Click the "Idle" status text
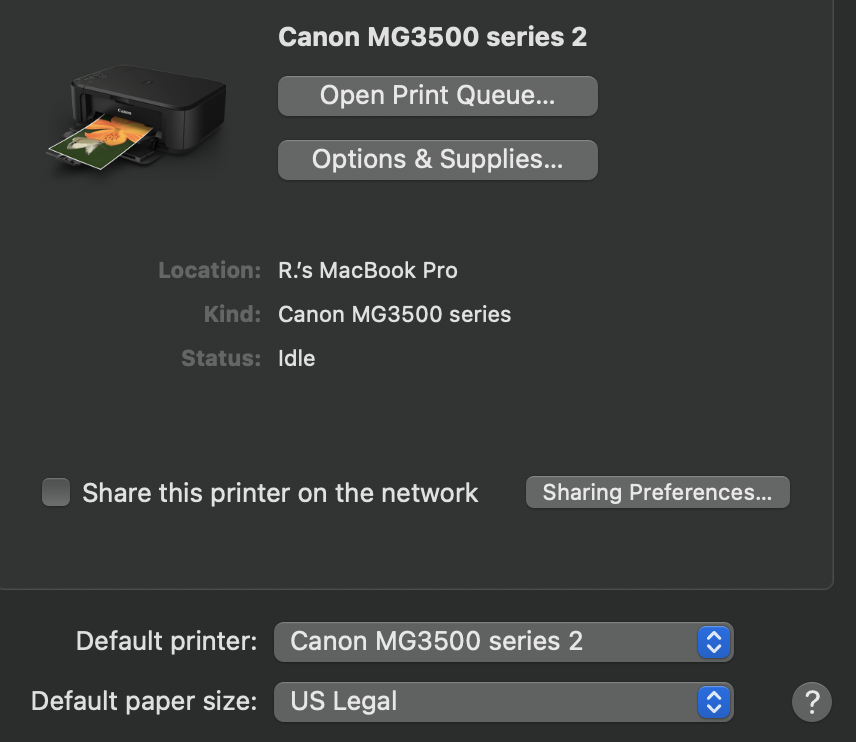Screen dimensions: 856x742 (296, 358)
